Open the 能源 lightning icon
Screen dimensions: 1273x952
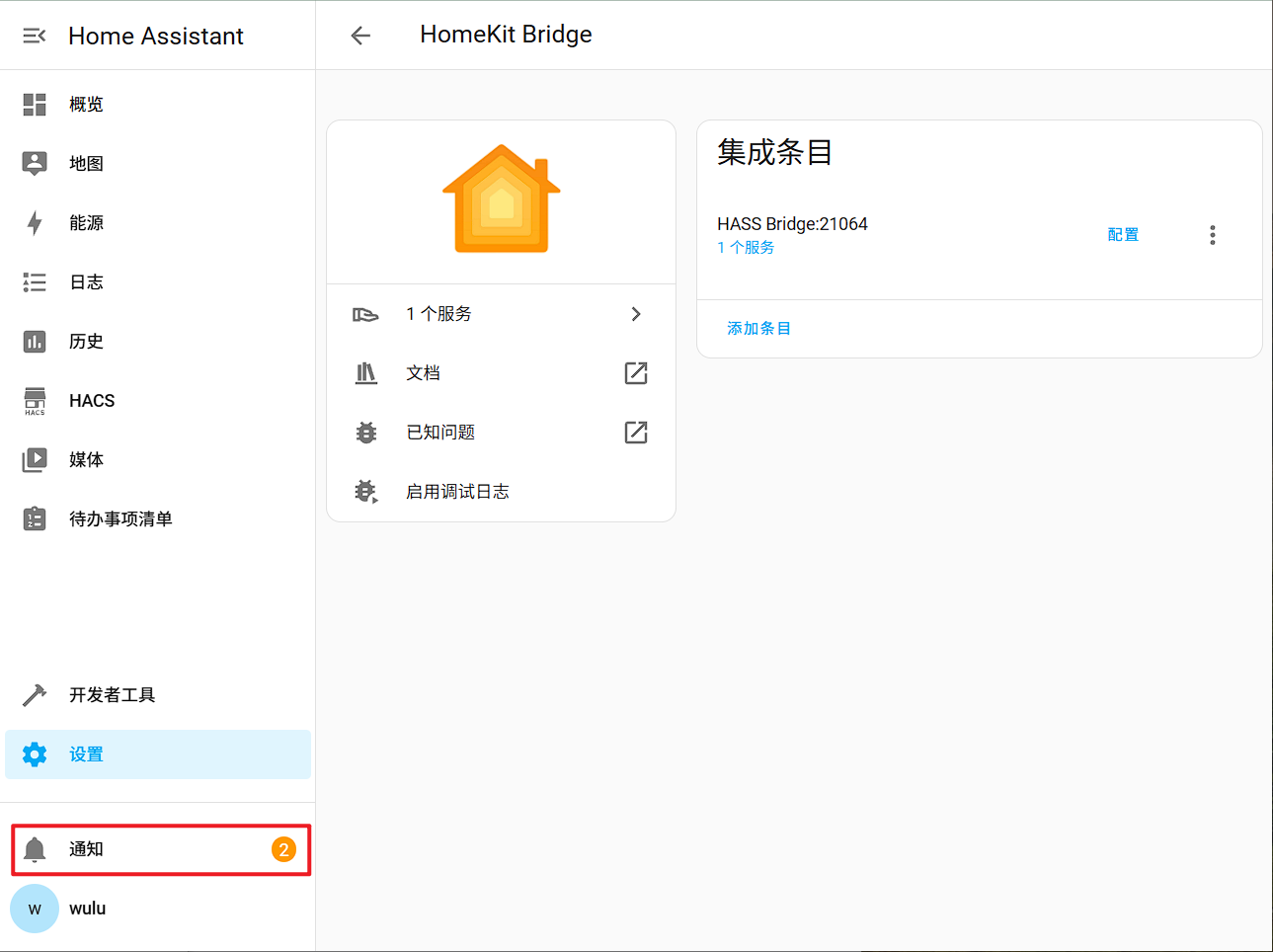35,223
